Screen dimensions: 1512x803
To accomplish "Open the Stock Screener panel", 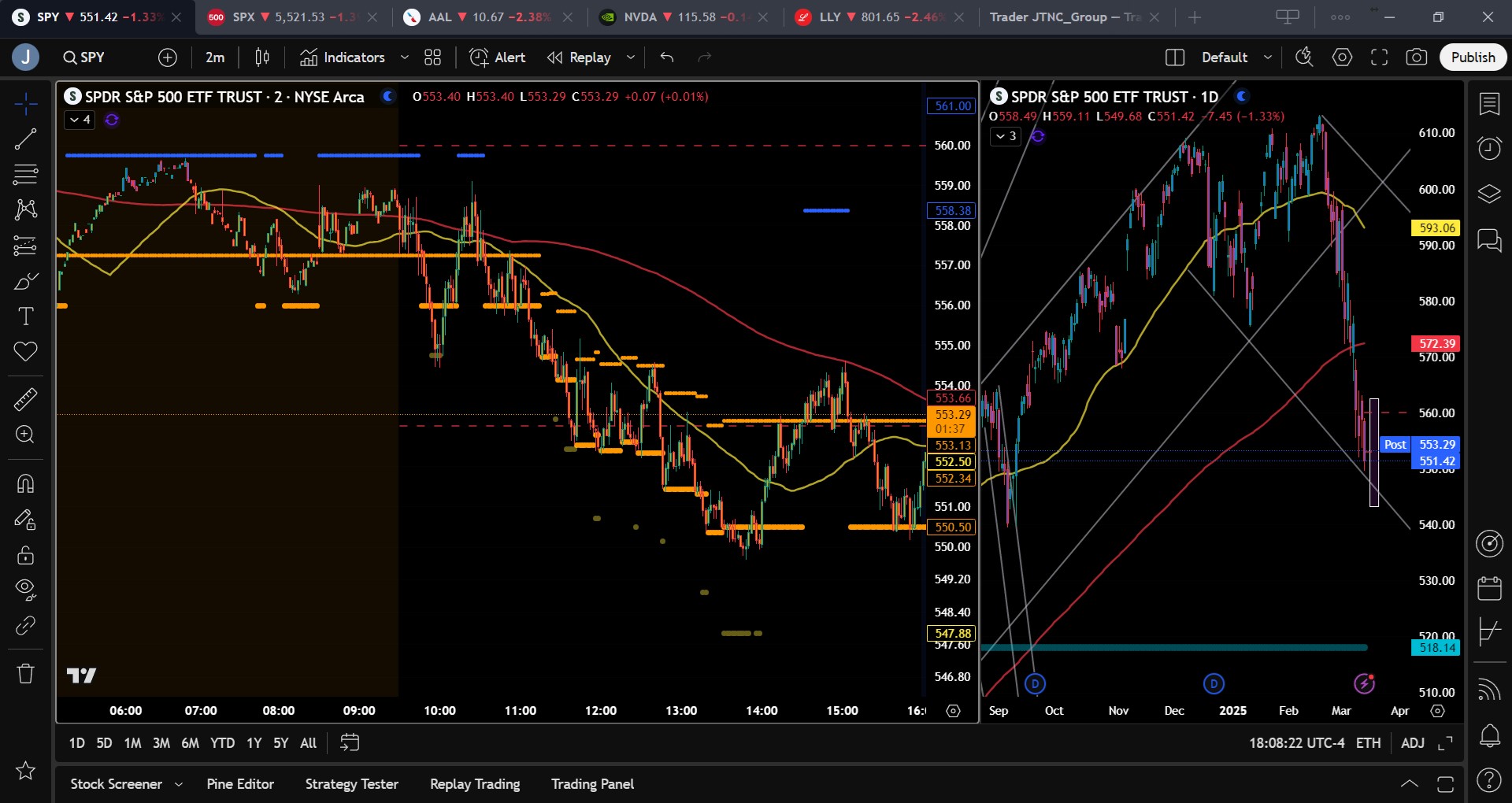I will [x=116, y=784].
